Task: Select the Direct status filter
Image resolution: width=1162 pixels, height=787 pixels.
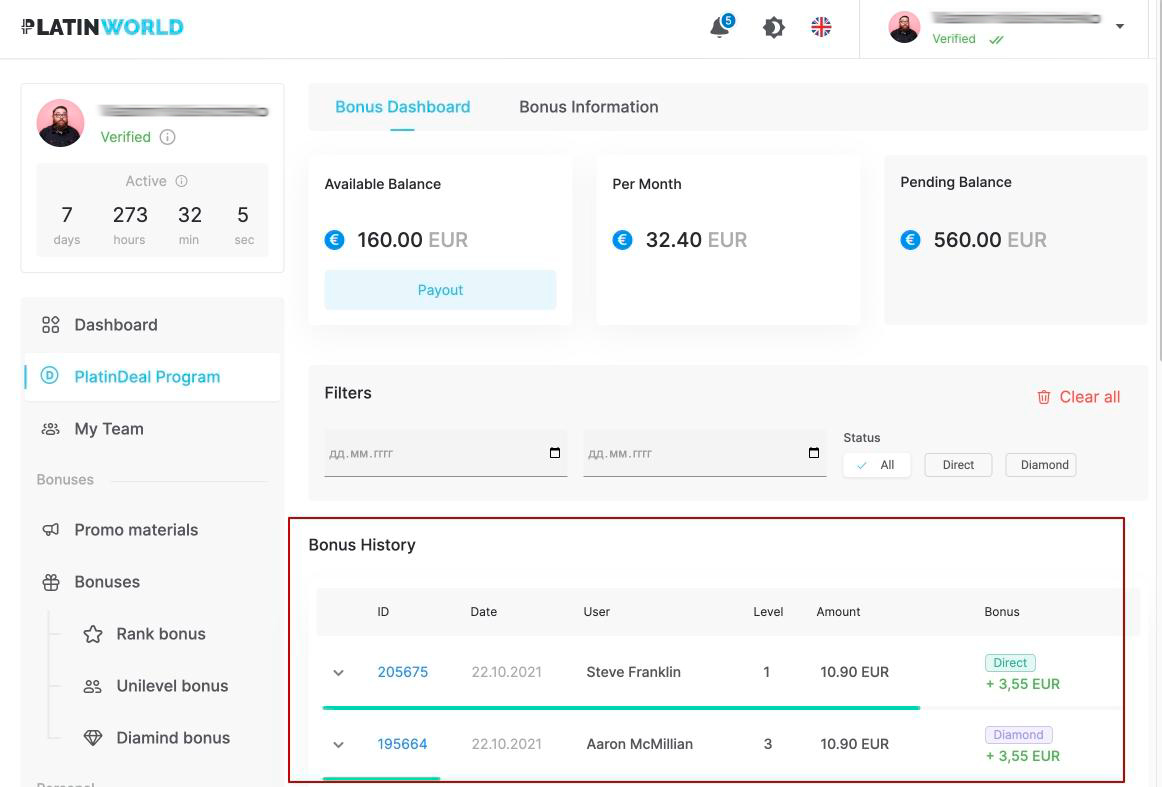Action: pyautogui.click(x=958, y=465)
